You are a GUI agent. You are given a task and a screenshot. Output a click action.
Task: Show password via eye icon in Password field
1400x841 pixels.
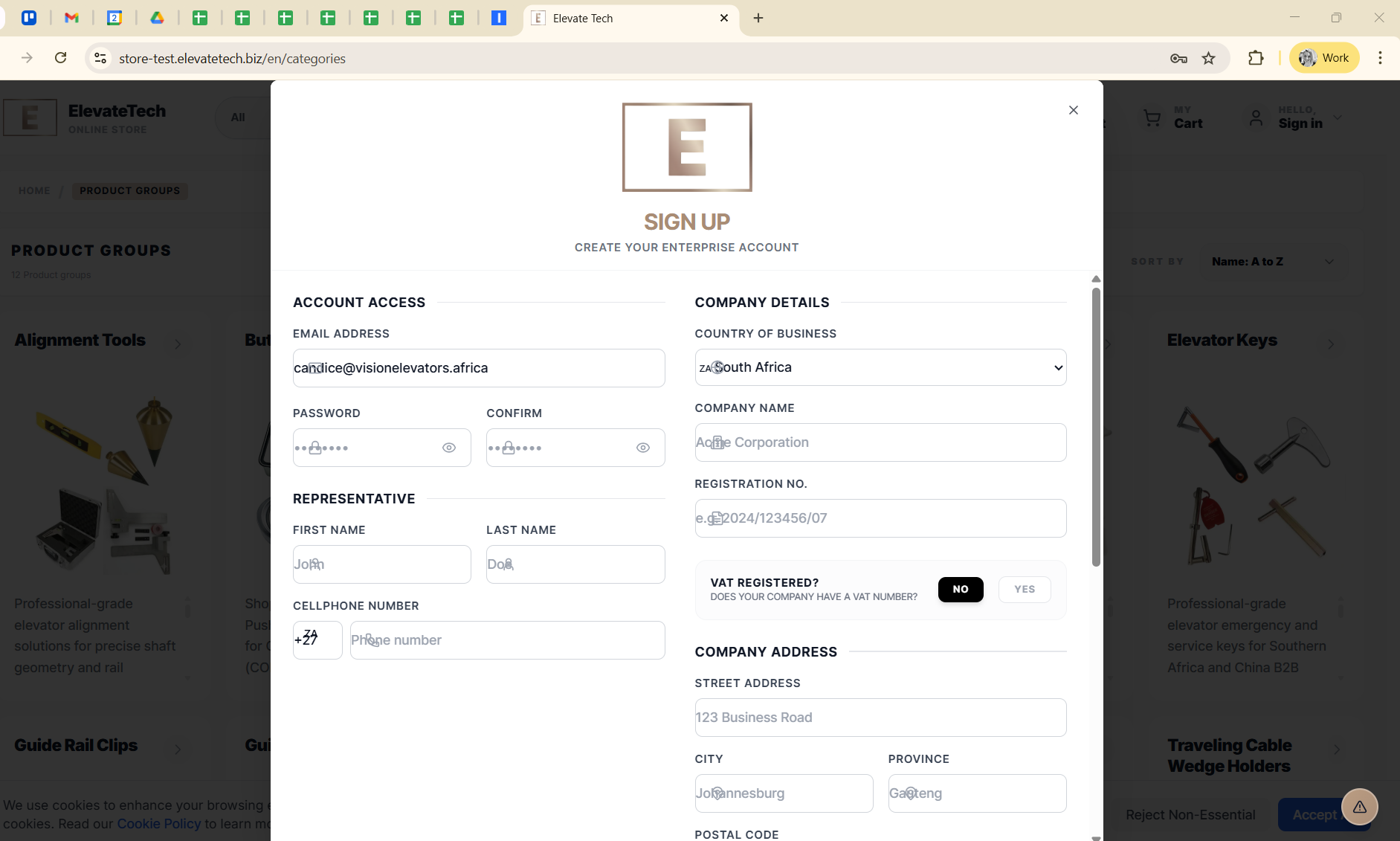(449, 448)
